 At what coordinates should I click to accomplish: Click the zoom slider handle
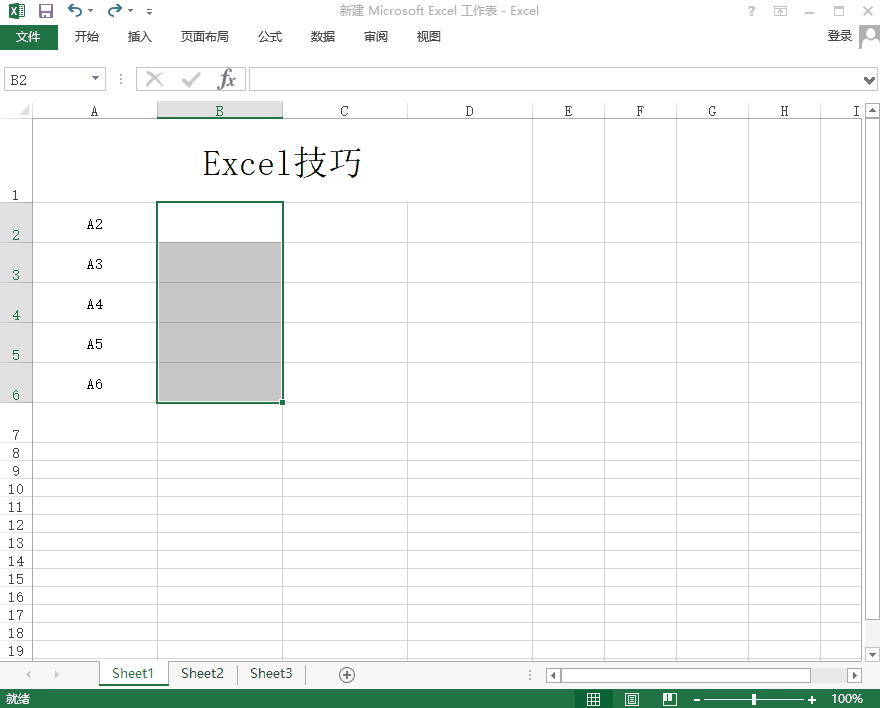754,699
